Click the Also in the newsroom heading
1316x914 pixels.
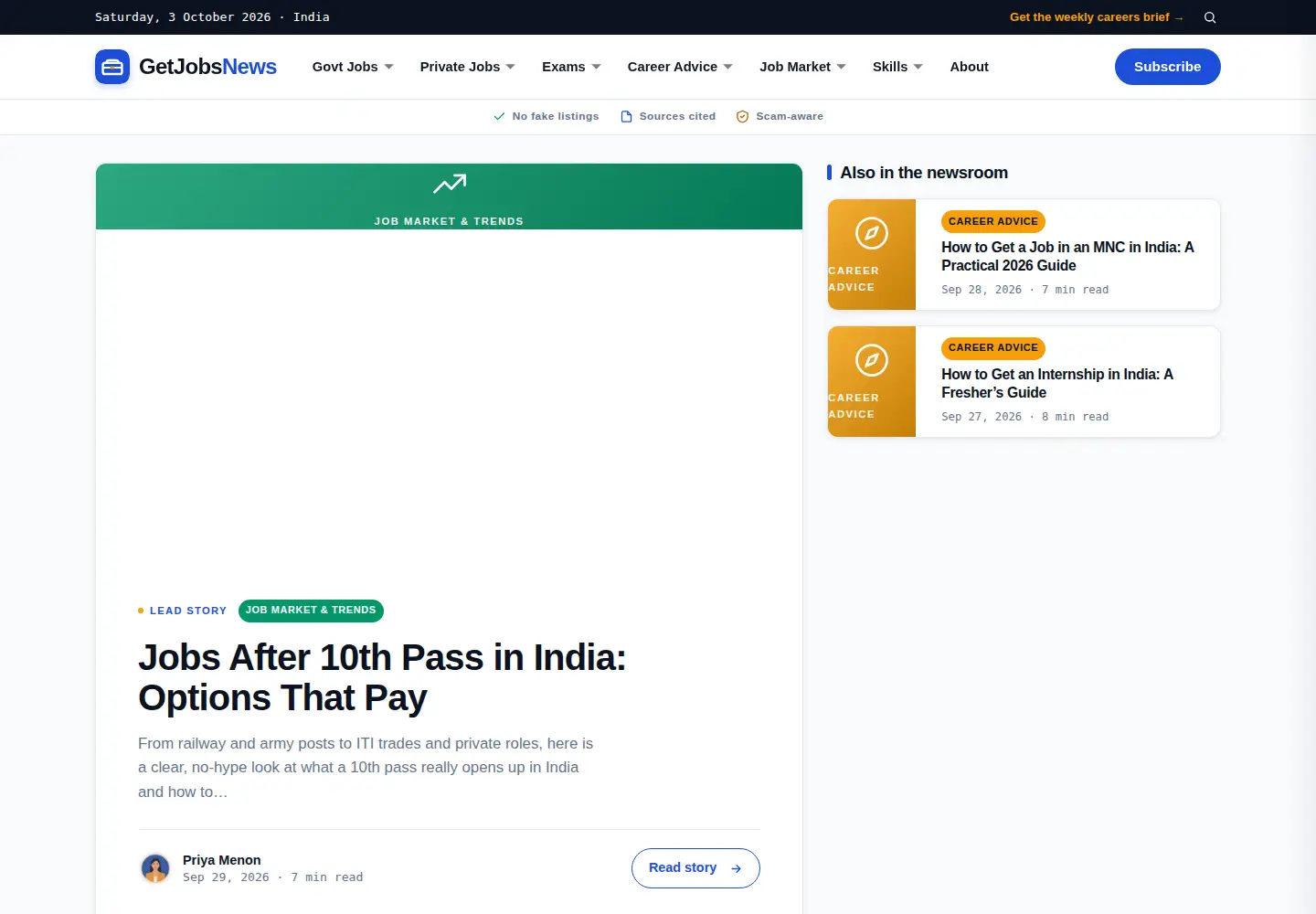click(x=924, y=173)
